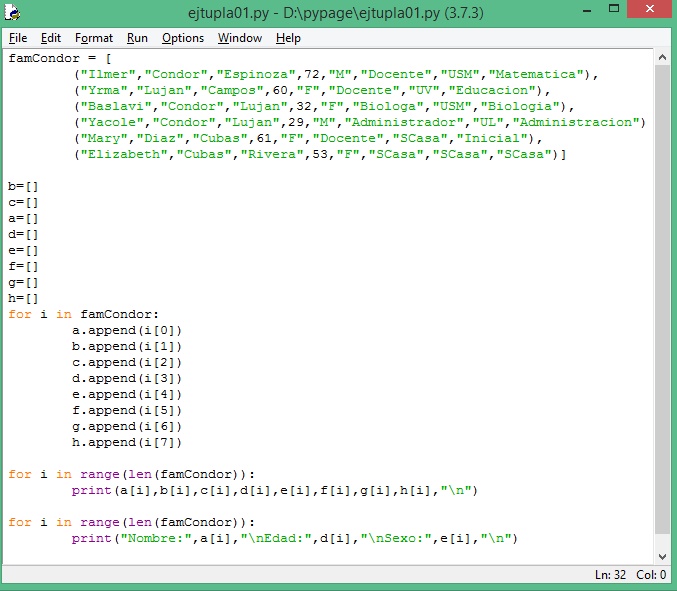Place cursor on the a=[] line
The width and height of the screenshot is (677, 591).
click(x=23, y=218)
